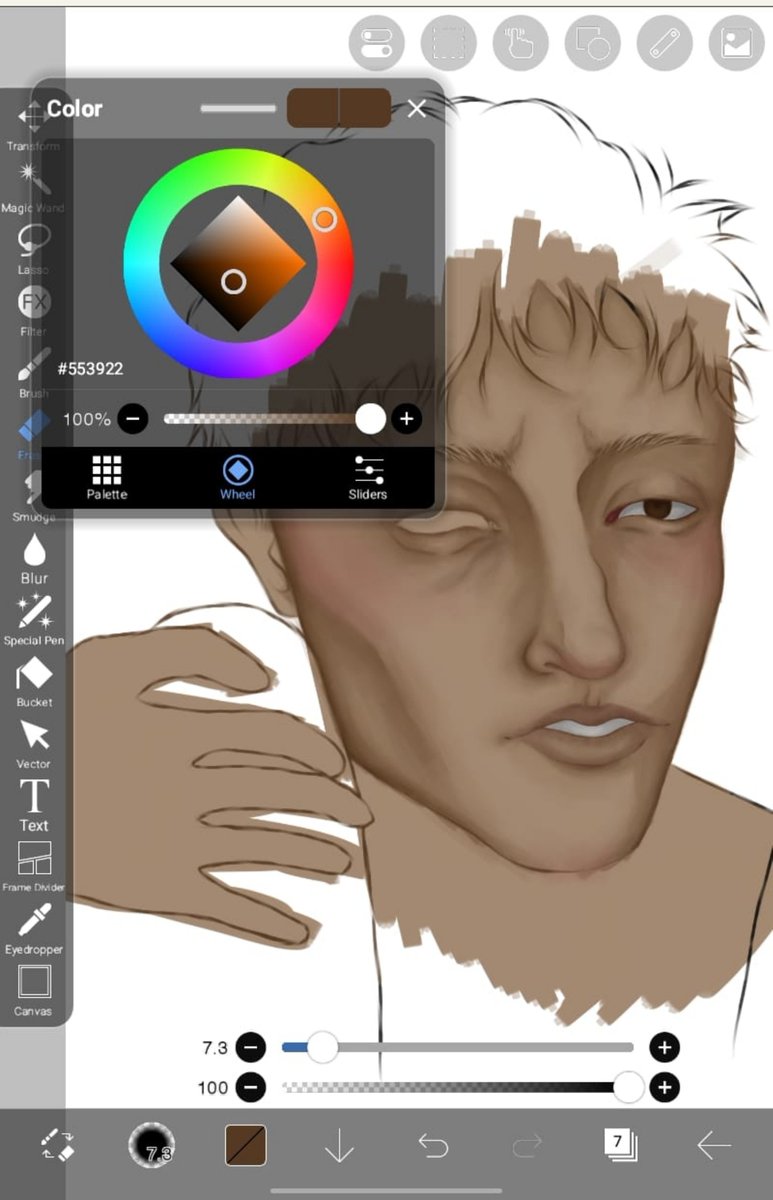Select the Lasso tool
Viewport: 773px width, 1200px height.
(33, 248)
